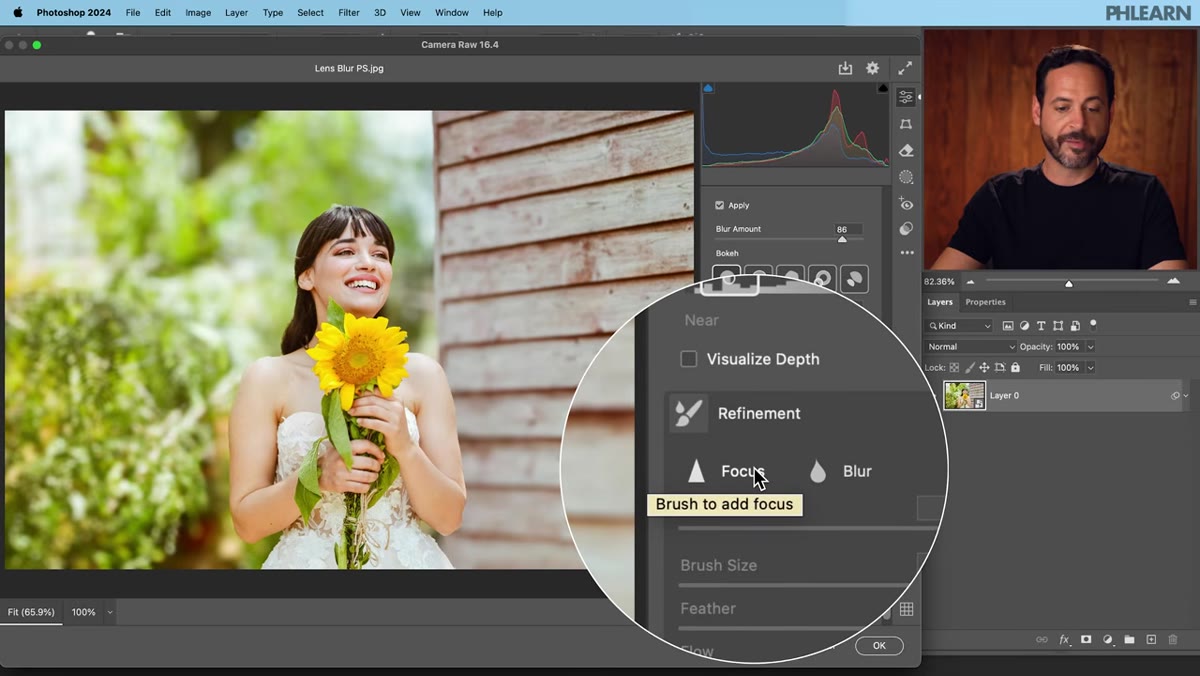Open the Image menu
Screen dimensions: 1200x676
(x=198, y=13)
